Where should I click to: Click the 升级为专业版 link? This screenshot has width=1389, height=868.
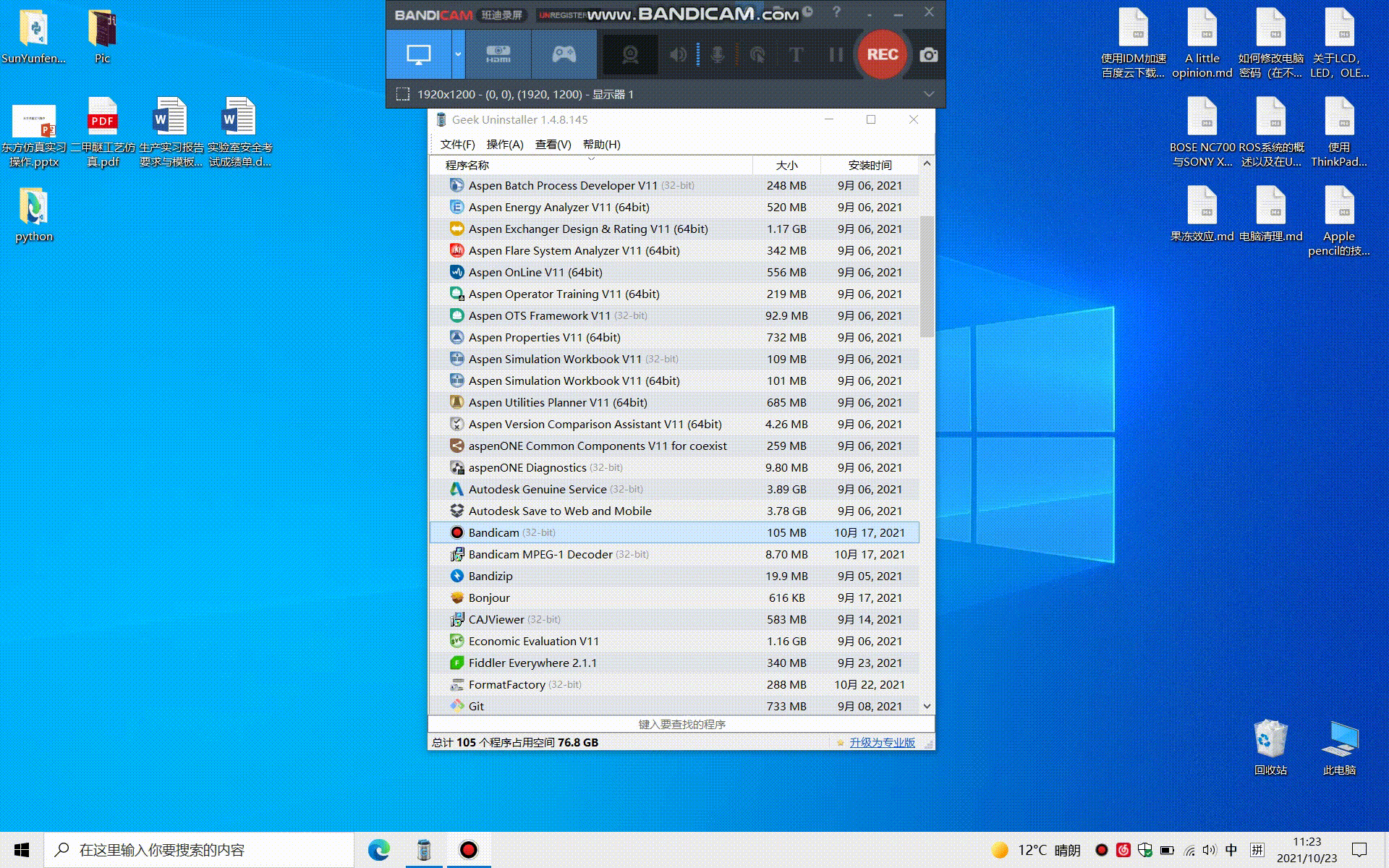pos(882,742)
